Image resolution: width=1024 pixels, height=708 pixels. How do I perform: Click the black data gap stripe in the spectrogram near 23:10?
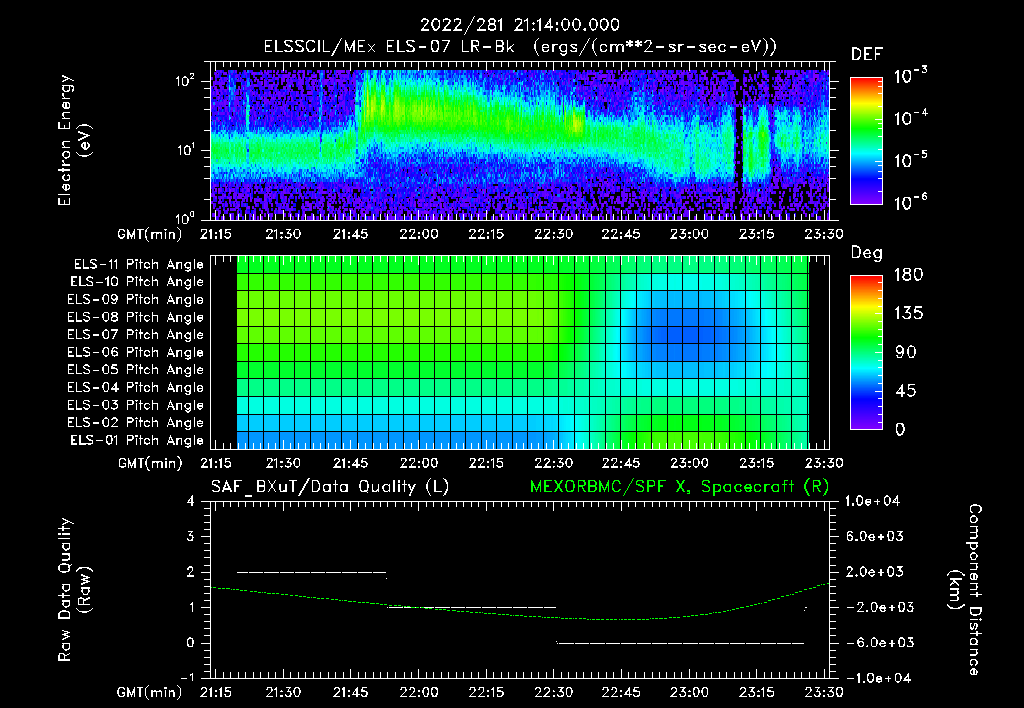[739, 144]
